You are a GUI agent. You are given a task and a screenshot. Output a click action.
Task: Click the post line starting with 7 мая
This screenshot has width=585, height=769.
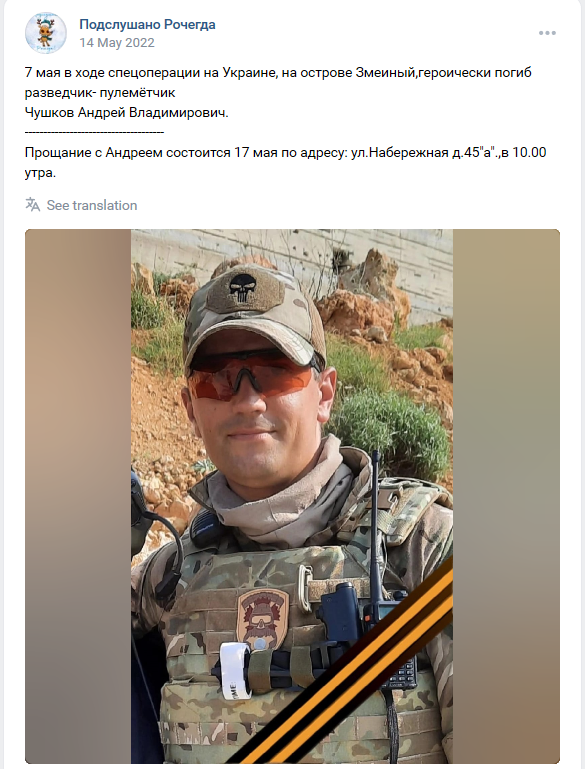278,73
